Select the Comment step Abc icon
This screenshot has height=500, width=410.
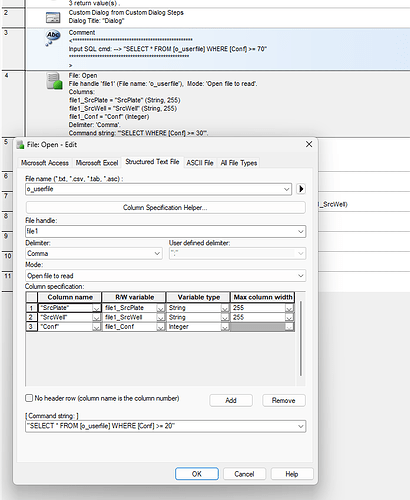[x=53, y=37]
